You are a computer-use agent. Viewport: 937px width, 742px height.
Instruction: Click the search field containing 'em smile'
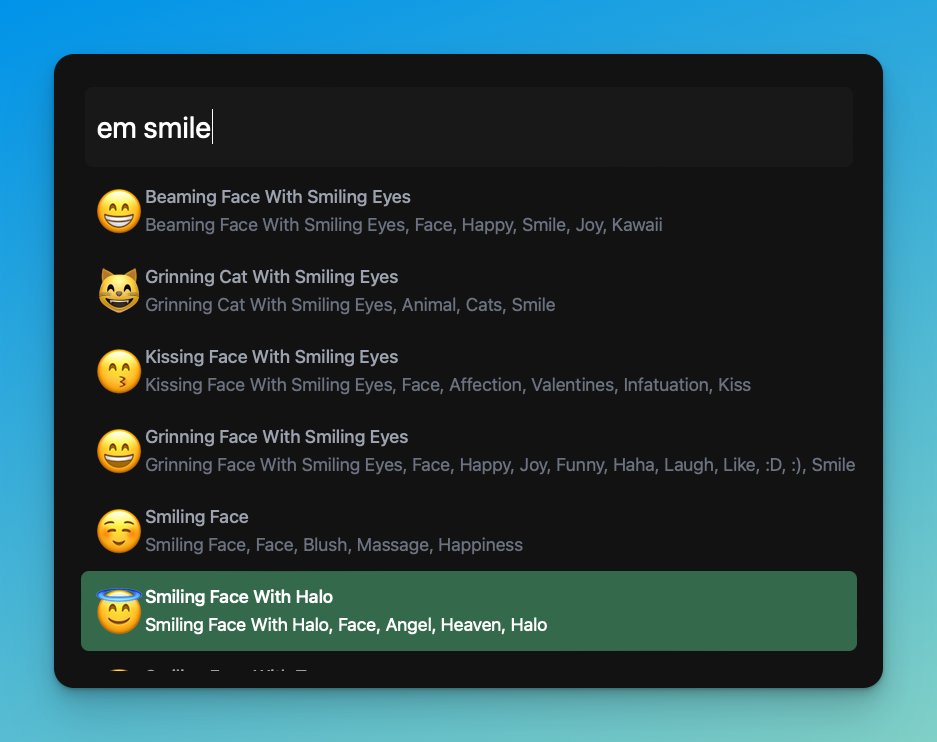(468, 127)
